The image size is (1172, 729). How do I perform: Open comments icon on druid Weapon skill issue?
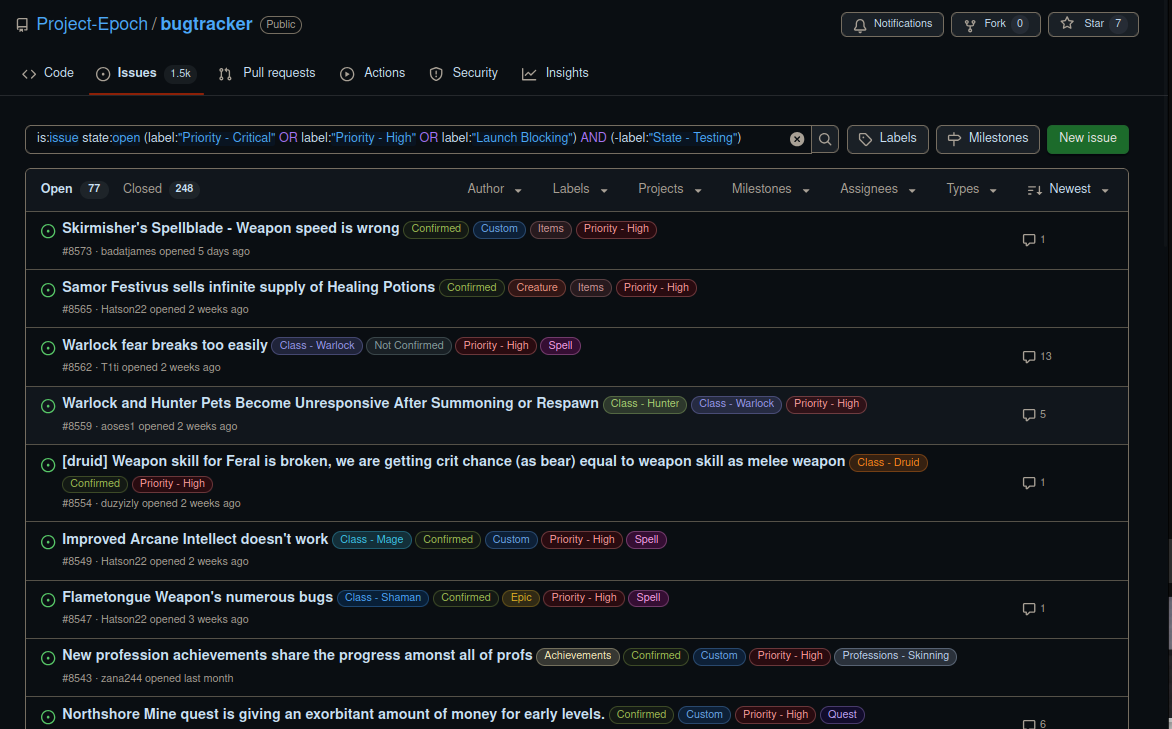point(1028,483)
